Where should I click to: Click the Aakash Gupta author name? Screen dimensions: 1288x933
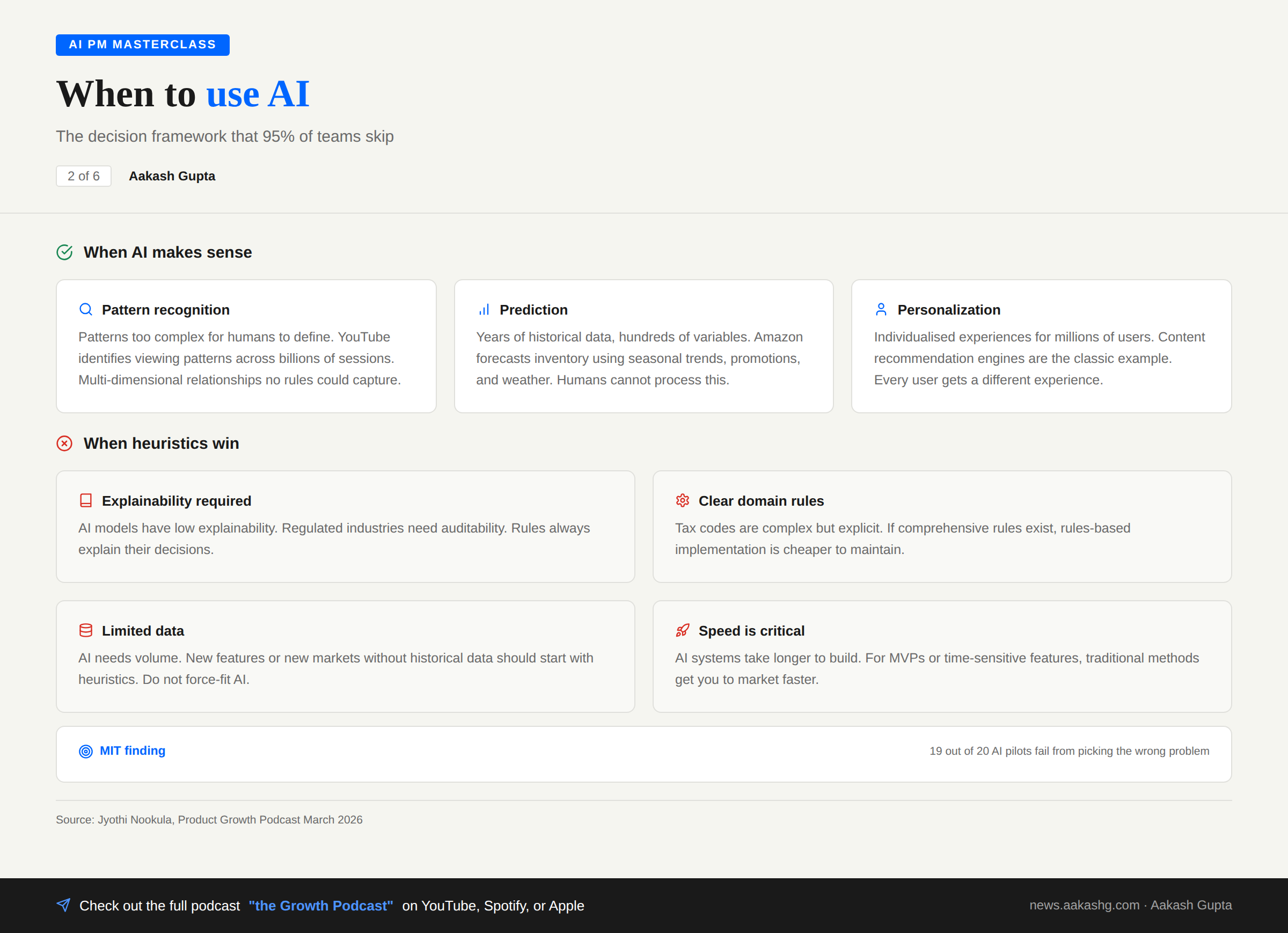pos(172,176)
